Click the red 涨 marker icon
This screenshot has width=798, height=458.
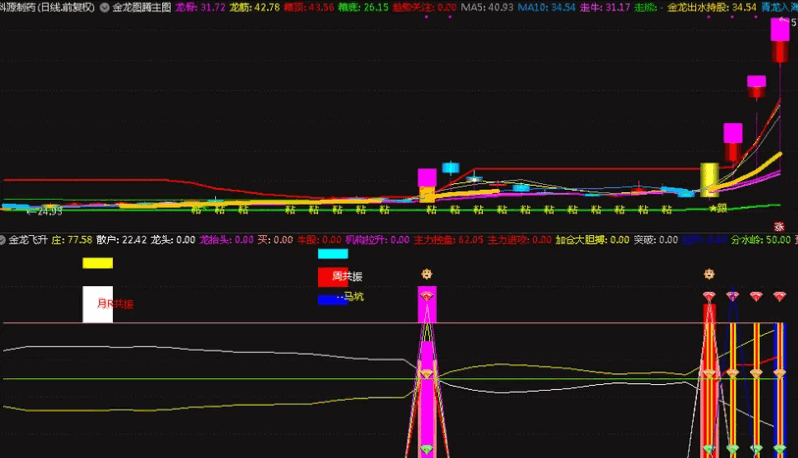779,226
